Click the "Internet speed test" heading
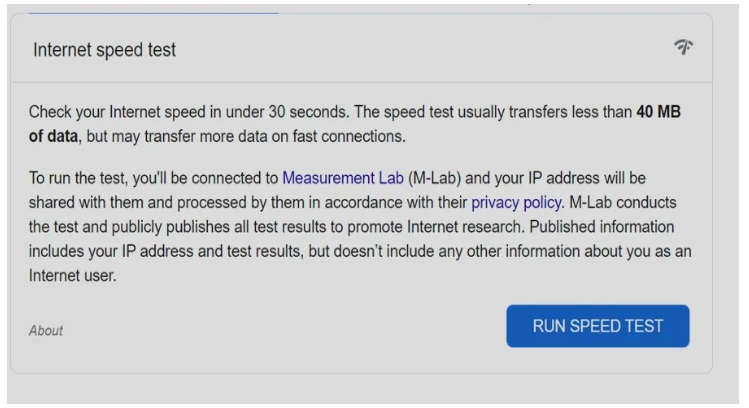This screenshot has height=408, width=749. [105, 49]
